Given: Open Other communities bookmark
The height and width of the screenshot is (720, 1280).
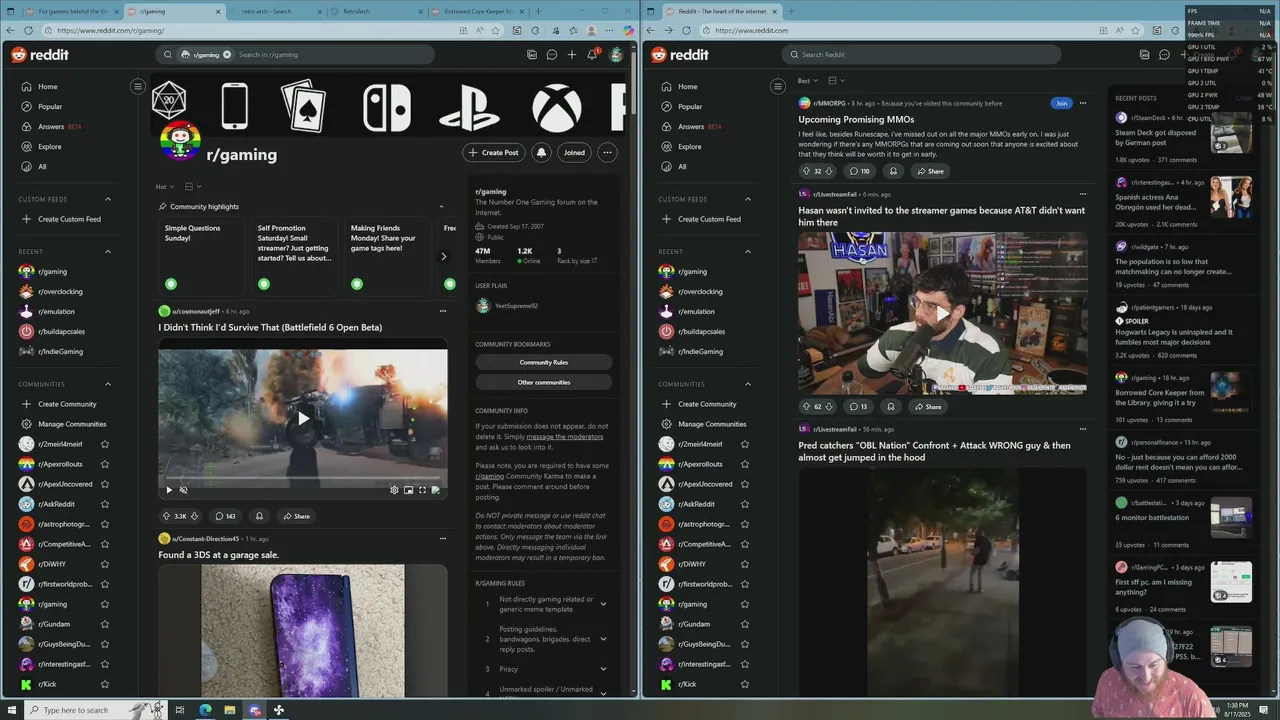Looking at the screenshot, I should pyautogui.click(x=544, y=382).
